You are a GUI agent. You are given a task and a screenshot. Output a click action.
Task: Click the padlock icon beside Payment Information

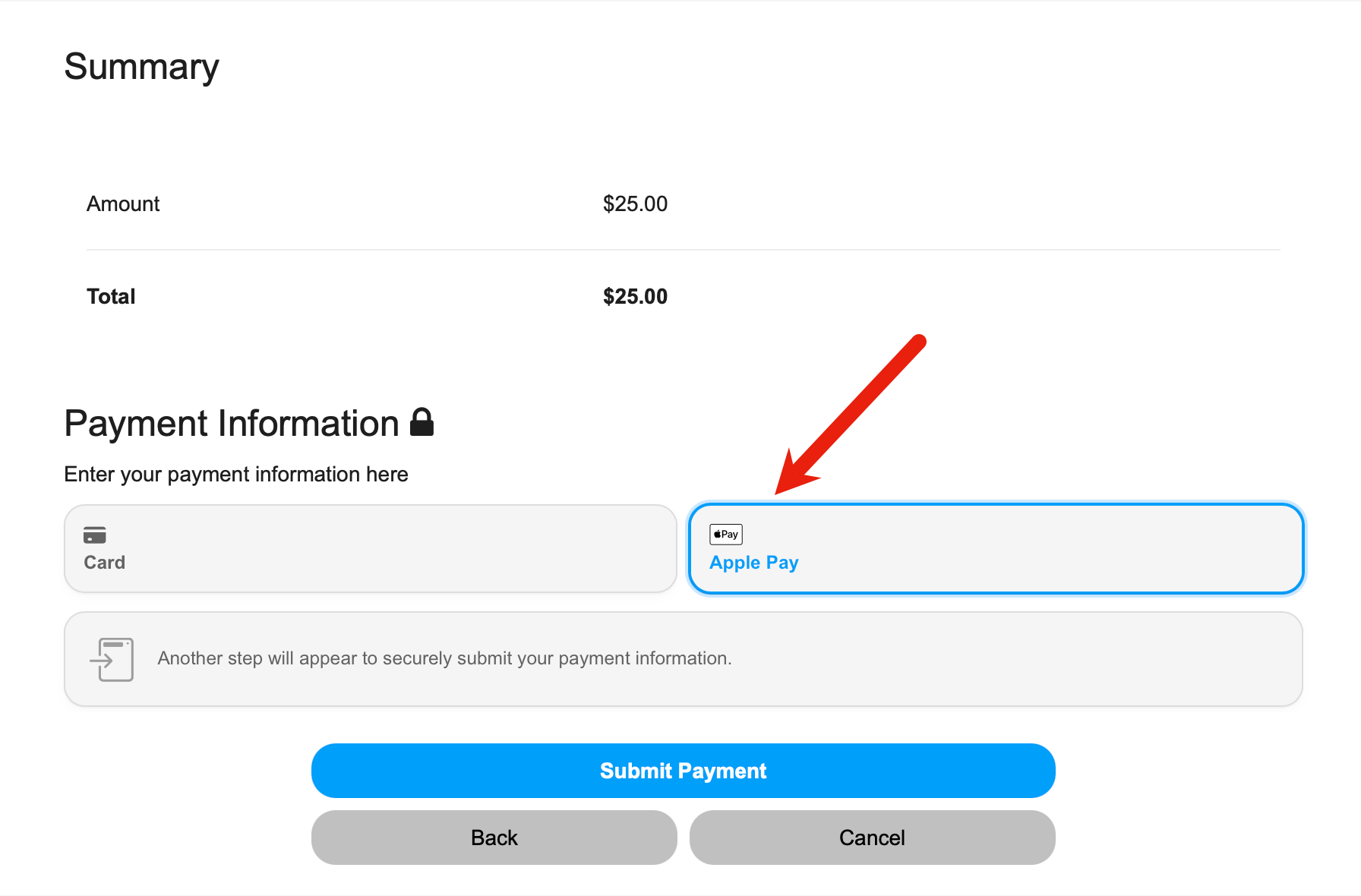click(x=422, y=422)
